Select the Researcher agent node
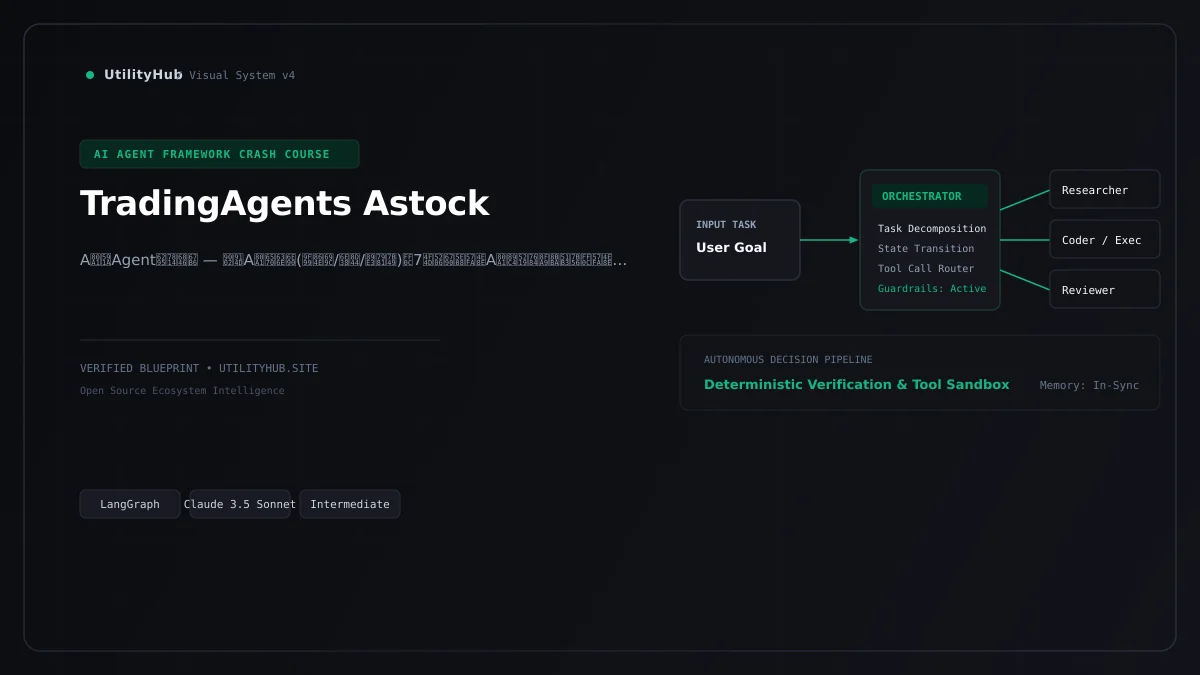 1105,189
